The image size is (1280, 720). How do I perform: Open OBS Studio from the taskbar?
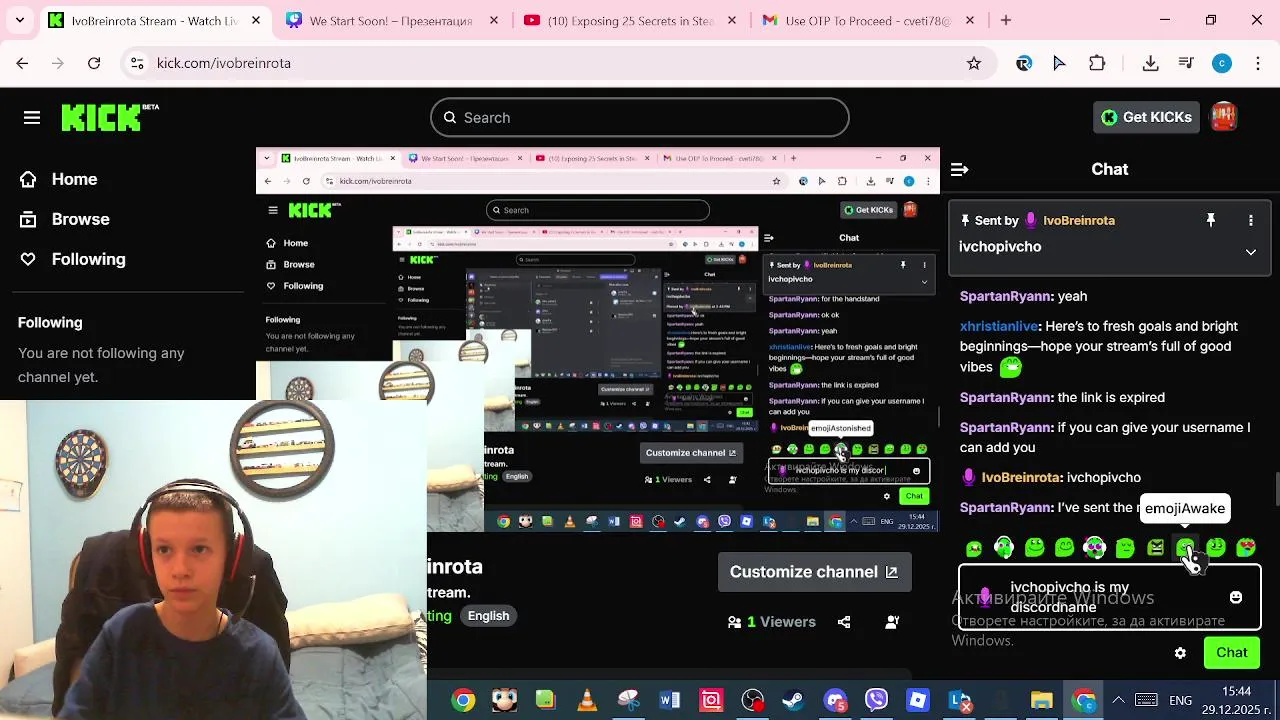753,701
